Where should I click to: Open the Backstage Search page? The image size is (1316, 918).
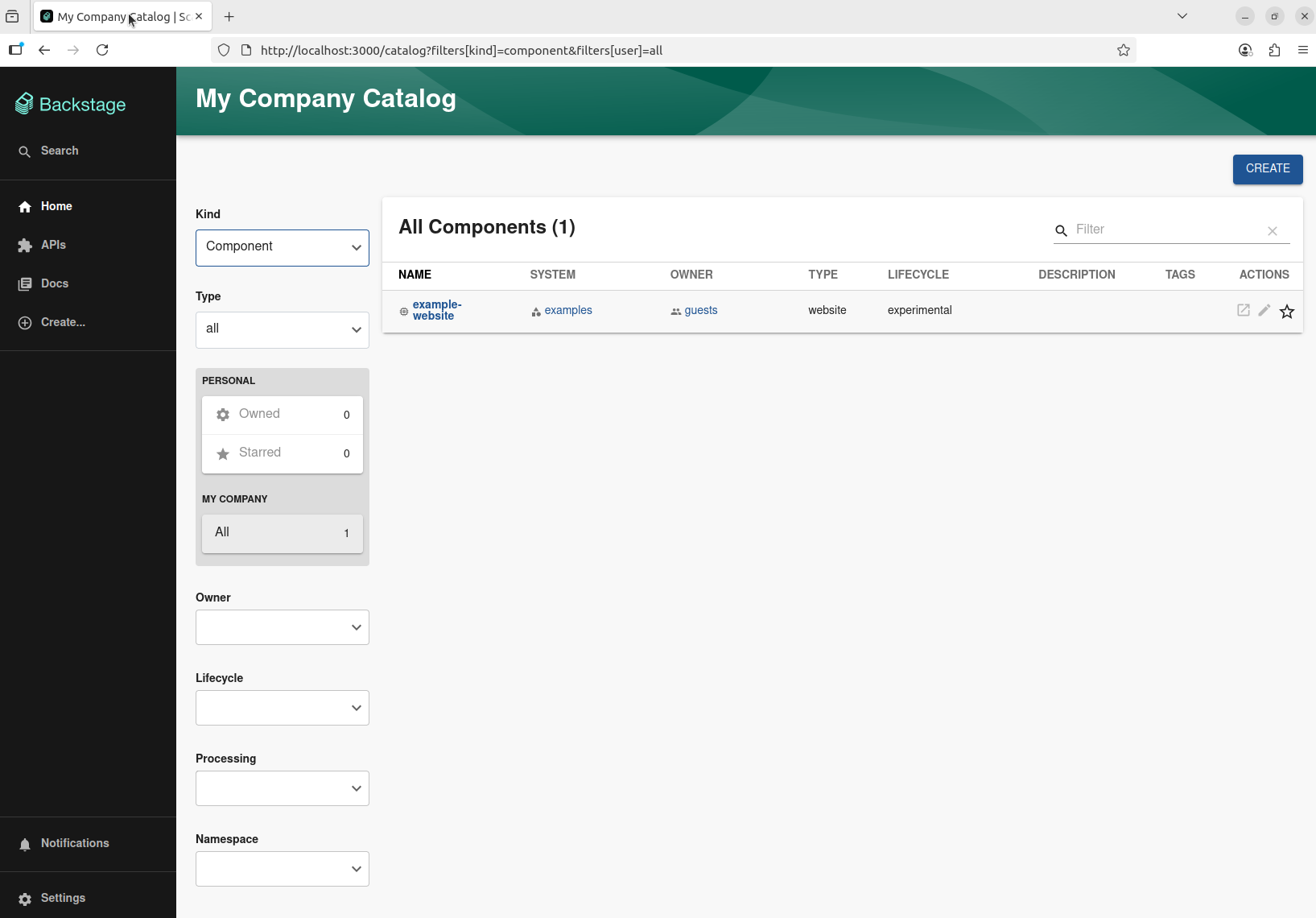(x=58, y=151)
